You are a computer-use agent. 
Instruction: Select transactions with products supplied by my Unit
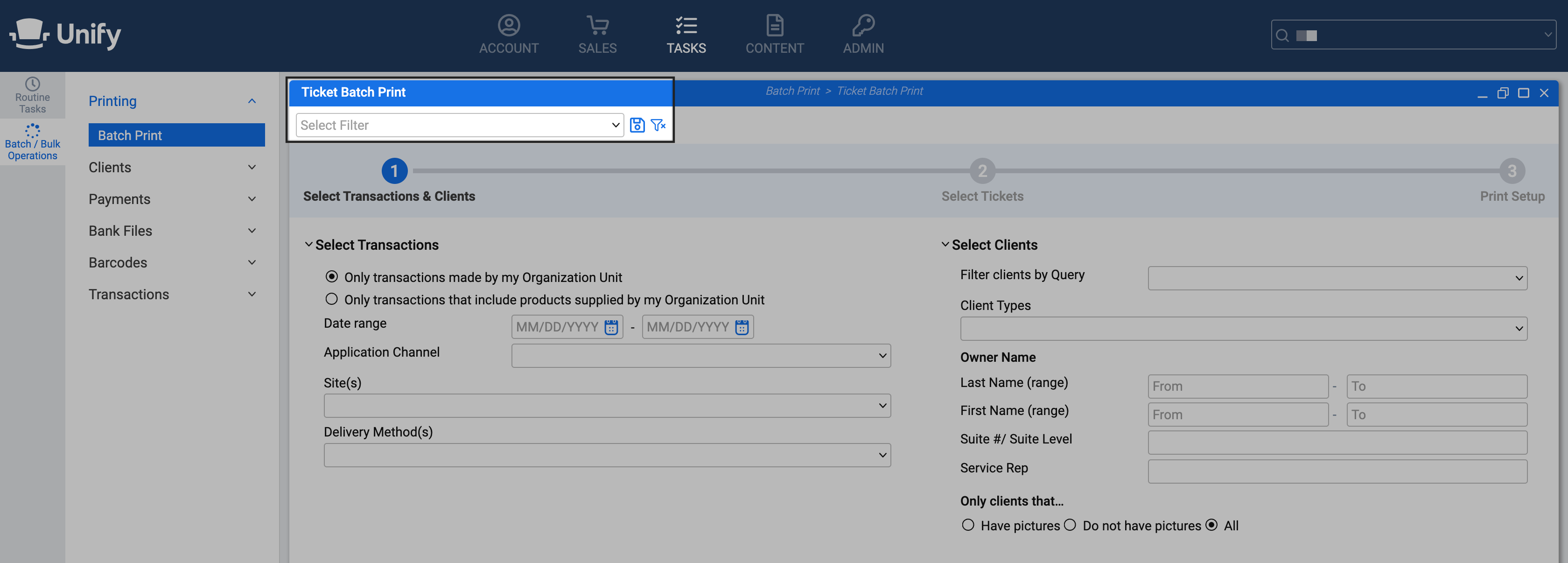point(331,299)
